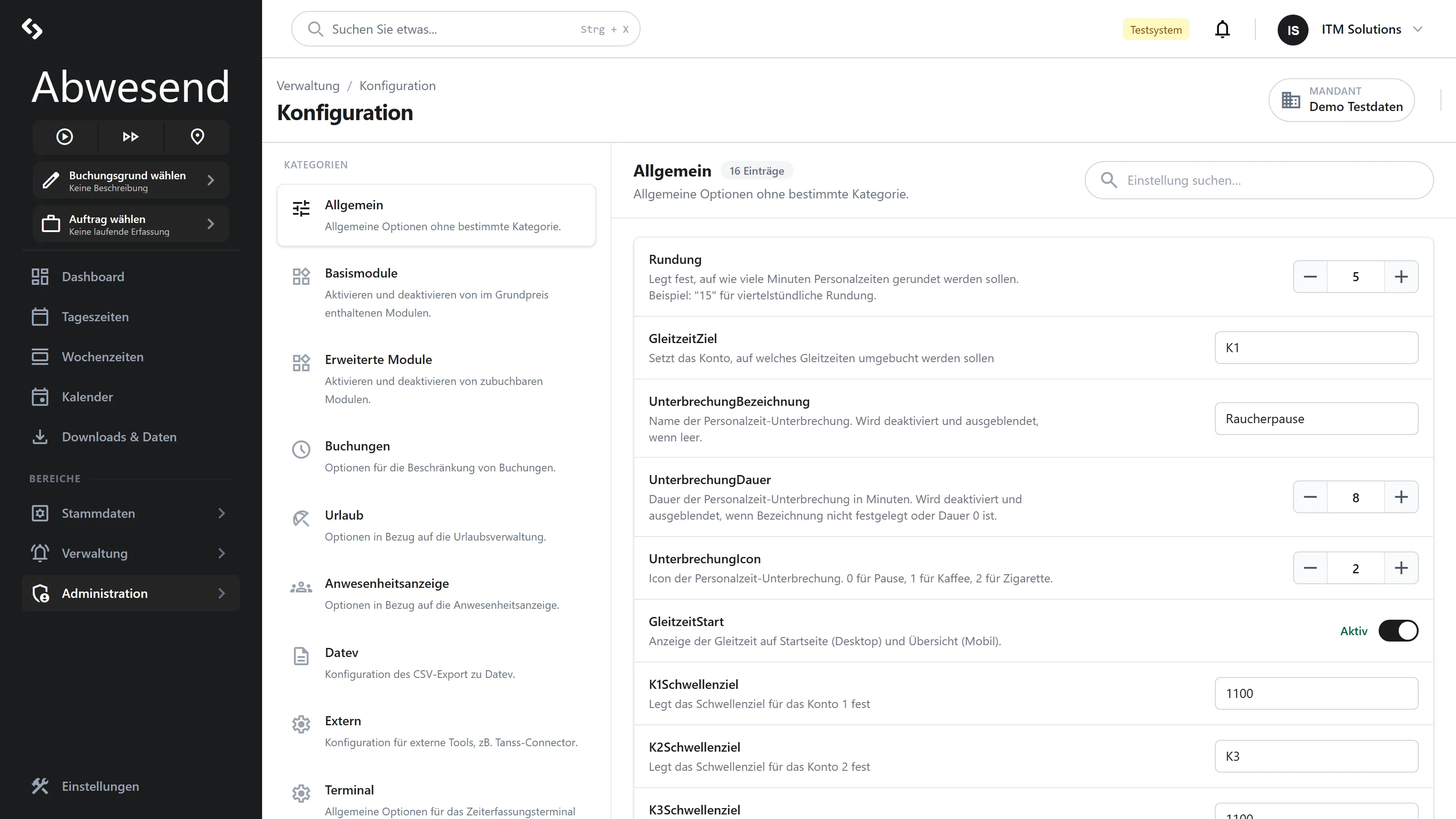
Task: Expand the Administration menu chevron
Action: click(x=222, y=593)
